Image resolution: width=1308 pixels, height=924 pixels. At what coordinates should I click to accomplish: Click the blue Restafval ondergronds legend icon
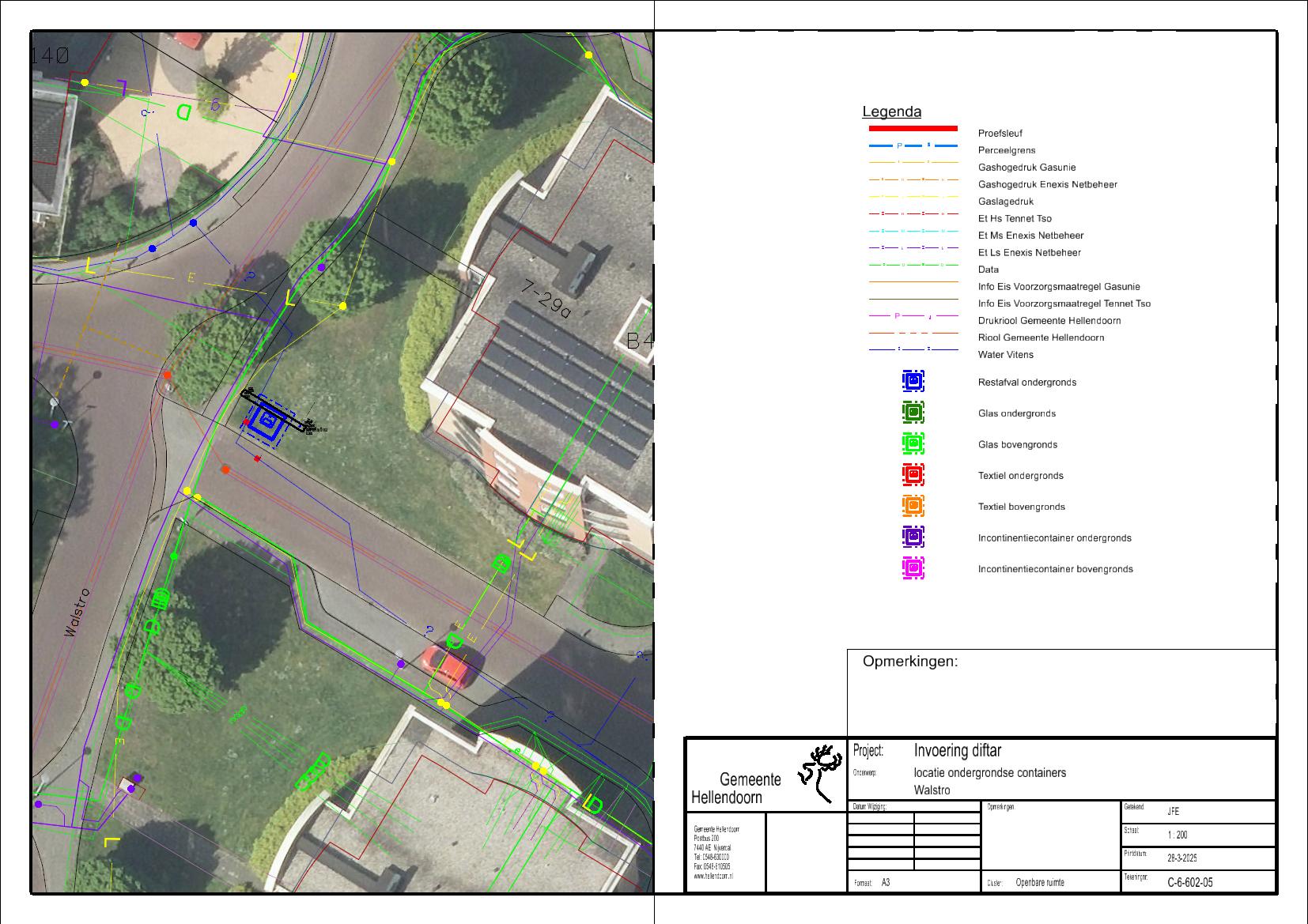(x=913, y=382)
